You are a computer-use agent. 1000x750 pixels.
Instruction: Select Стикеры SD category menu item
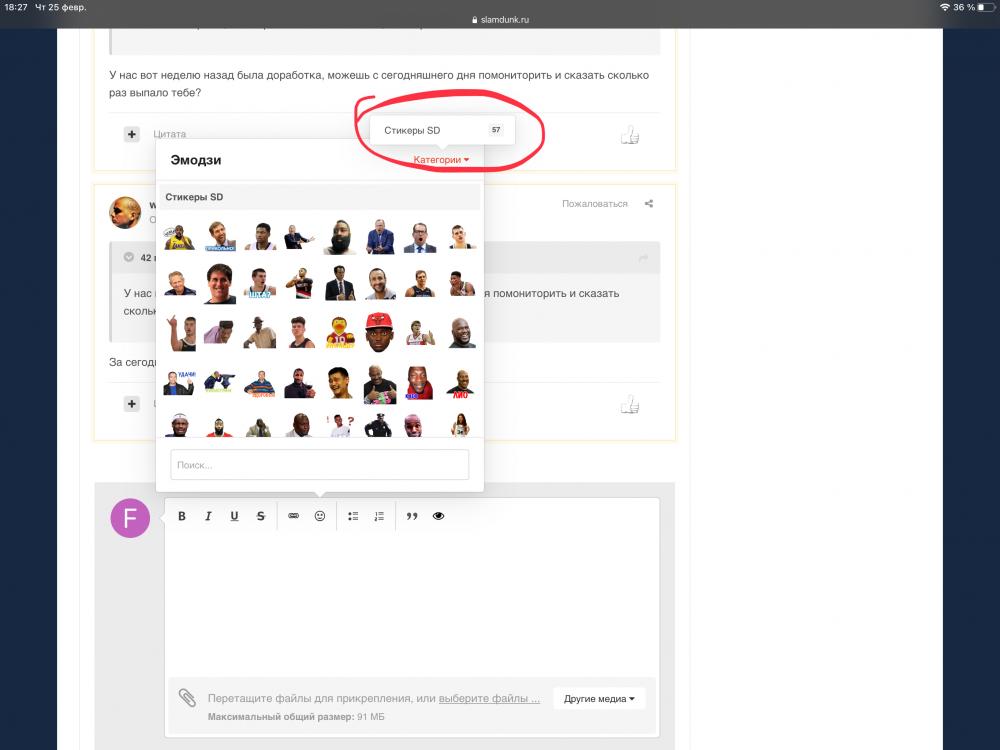click(x=412, y=130)
